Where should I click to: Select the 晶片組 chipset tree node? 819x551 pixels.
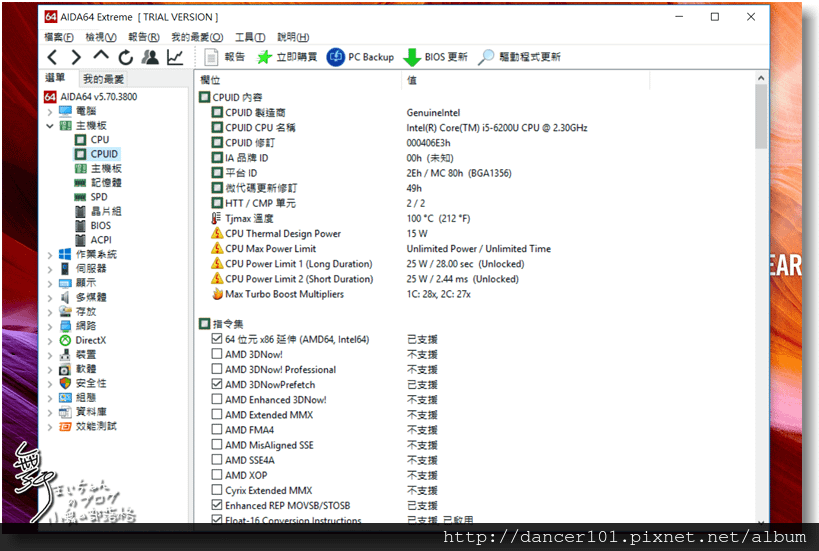coord(98,212)
